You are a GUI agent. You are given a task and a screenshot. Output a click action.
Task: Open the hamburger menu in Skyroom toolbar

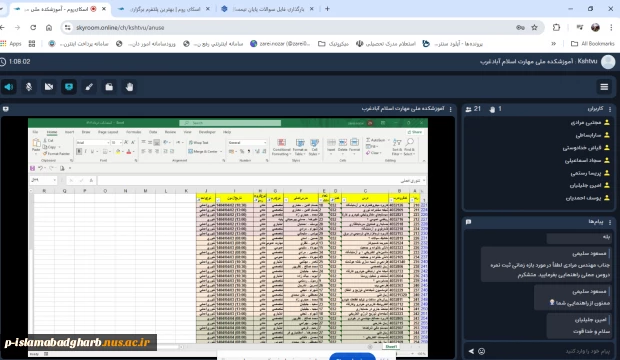tap(604, 87)
